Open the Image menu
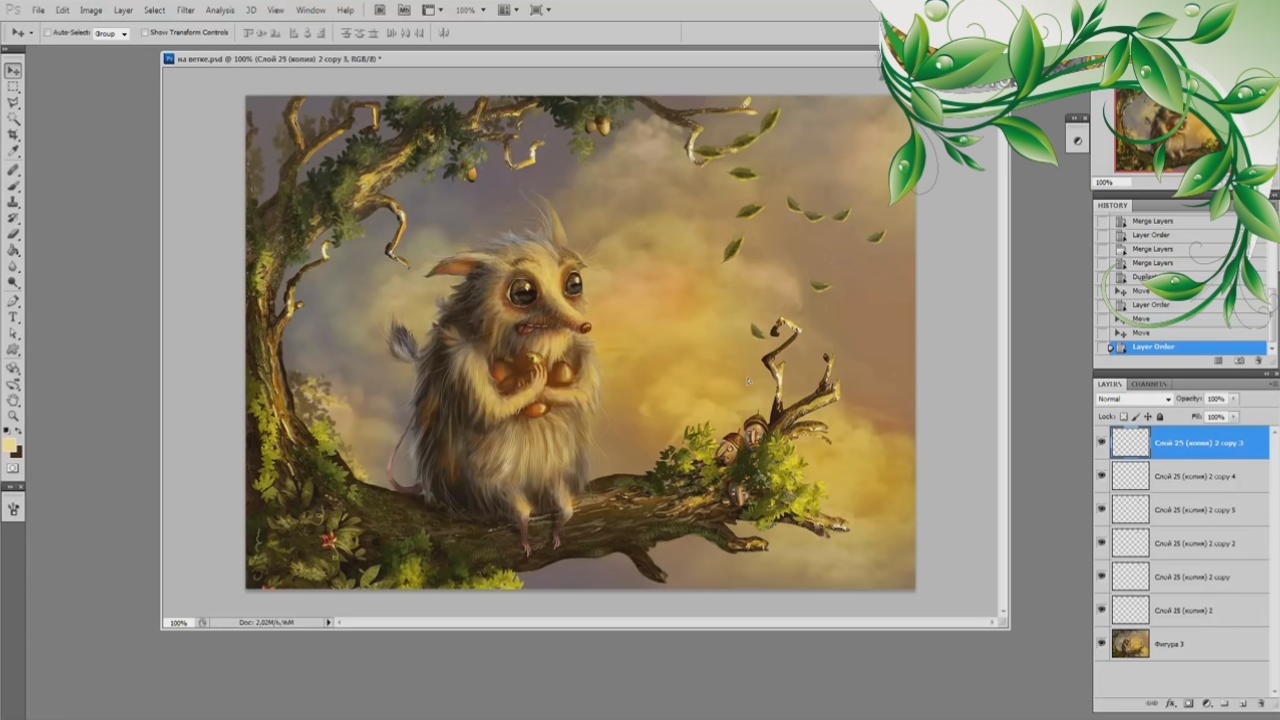The width and height of the screenshot is (1280, 720). coord(91,10)
